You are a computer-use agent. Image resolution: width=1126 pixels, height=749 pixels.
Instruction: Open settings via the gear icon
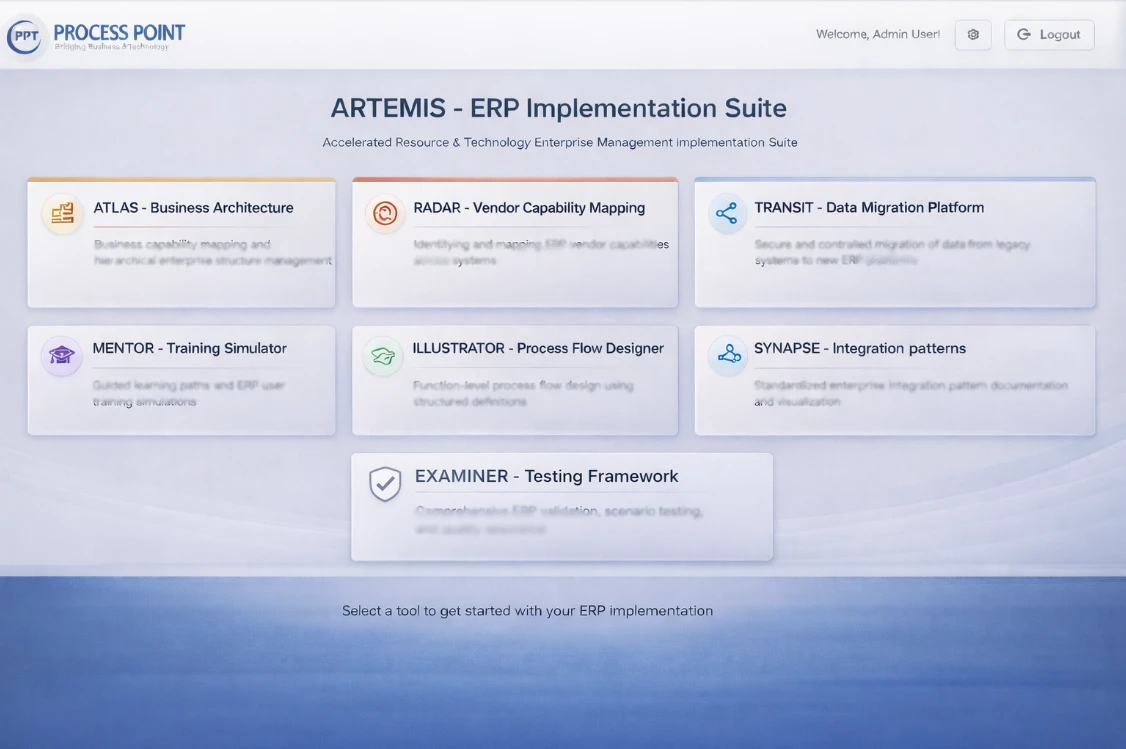point(973,34)
